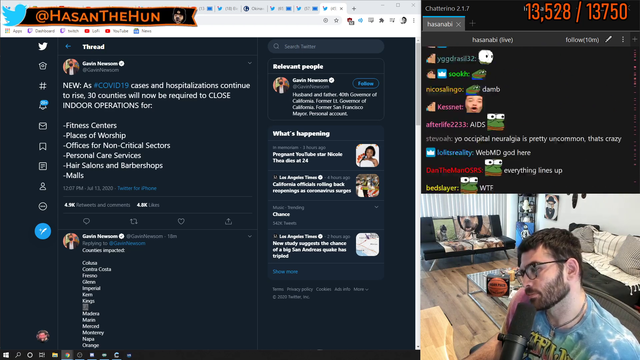Open California rolling back reopenings headline

[x=312, y=187]
